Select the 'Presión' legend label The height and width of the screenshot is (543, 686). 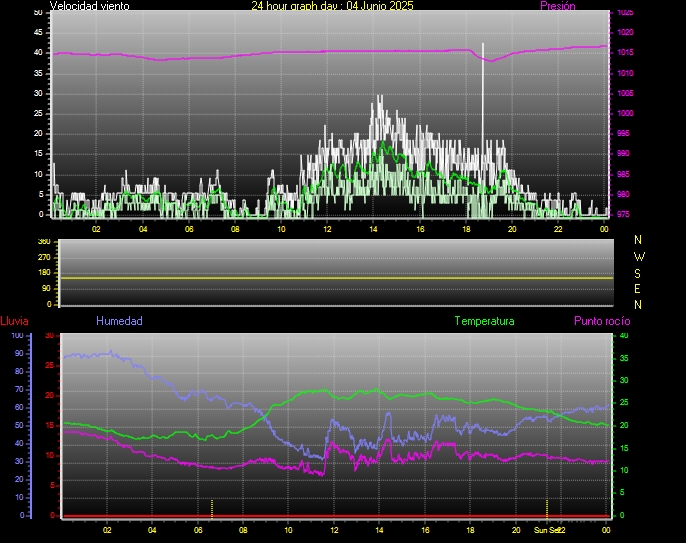click(x=557, y=6)
